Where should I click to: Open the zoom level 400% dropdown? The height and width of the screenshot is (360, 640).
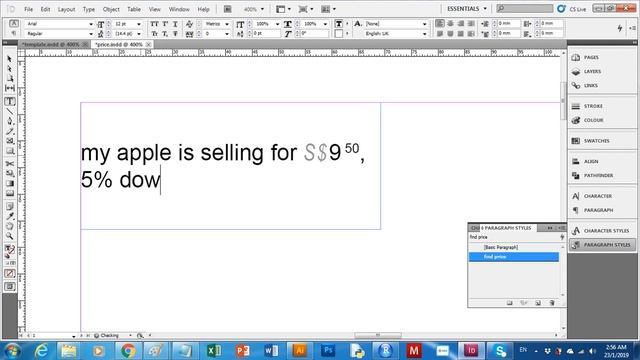coord(262,9)
